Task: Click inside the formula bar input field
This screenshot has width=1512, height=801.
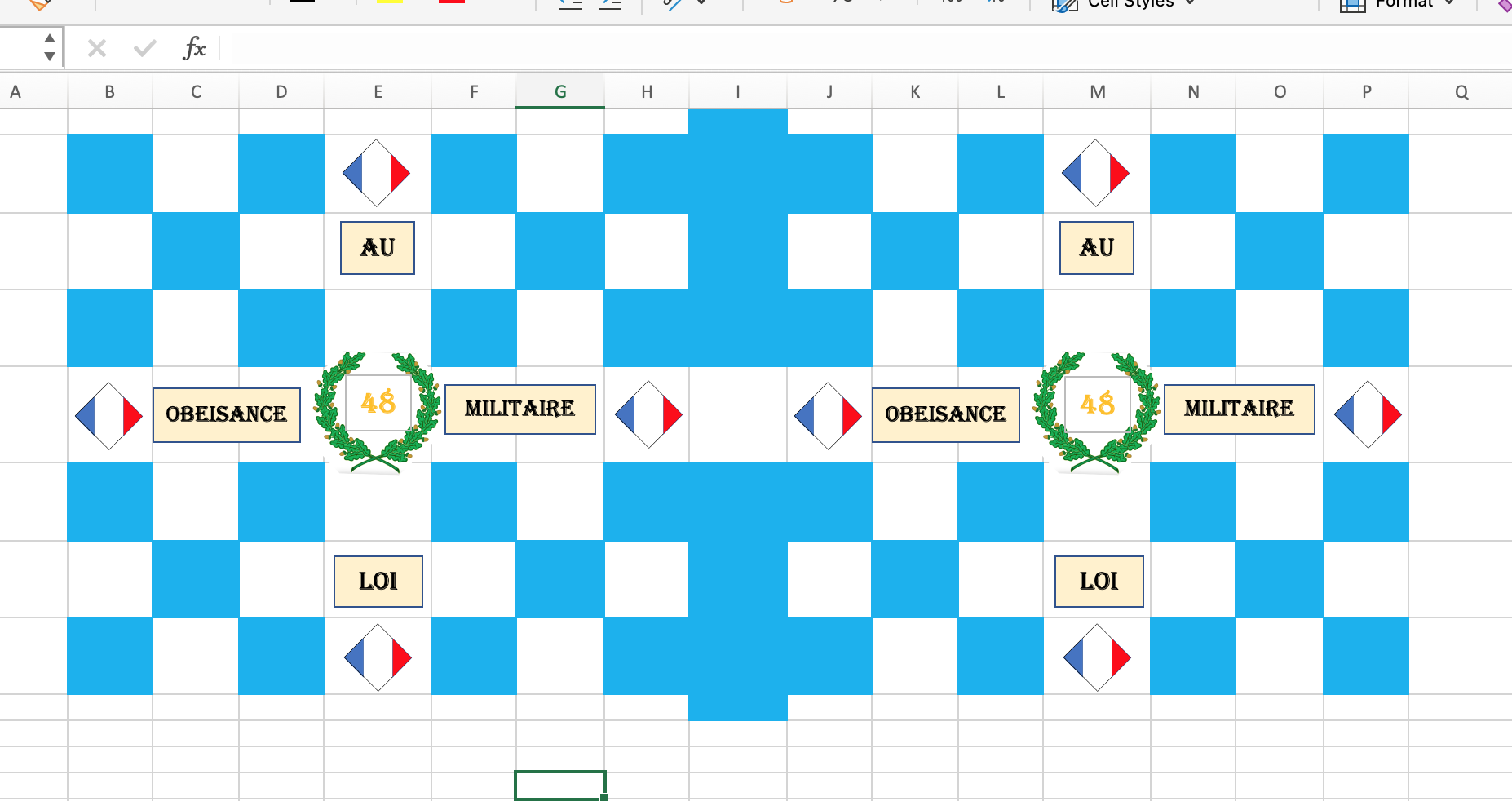Action: point(866,49)
